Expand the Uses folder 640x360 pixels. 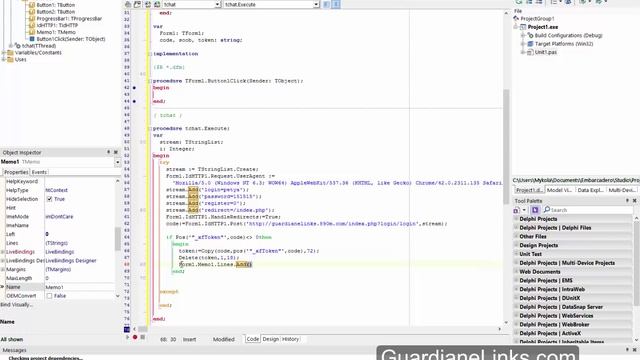click(4, 60)
